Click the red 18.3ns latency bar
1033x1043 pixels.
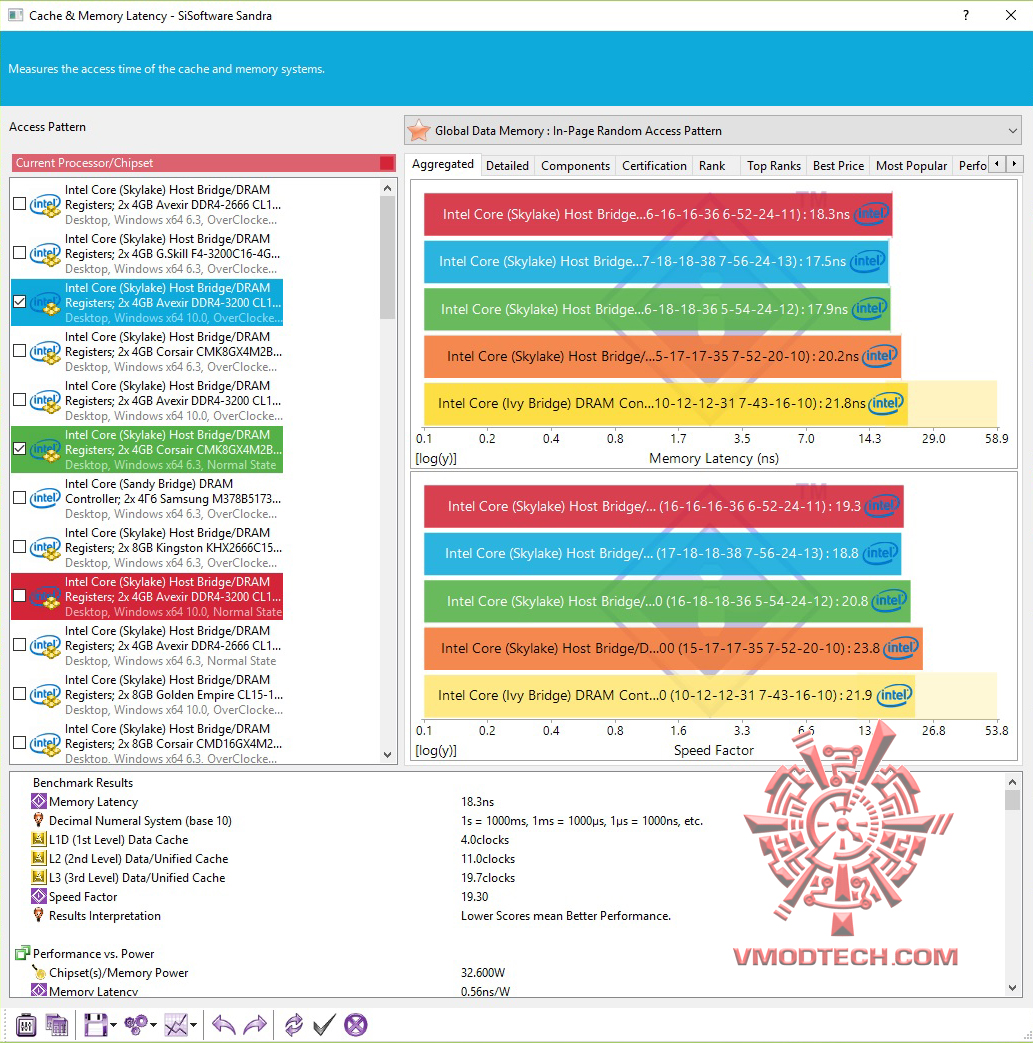[x=658, y=214]
